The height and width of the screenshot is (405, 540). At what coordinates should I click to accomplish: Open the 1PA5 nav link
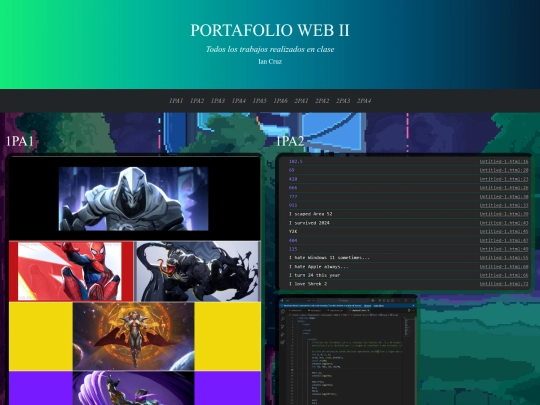point(259,101)
